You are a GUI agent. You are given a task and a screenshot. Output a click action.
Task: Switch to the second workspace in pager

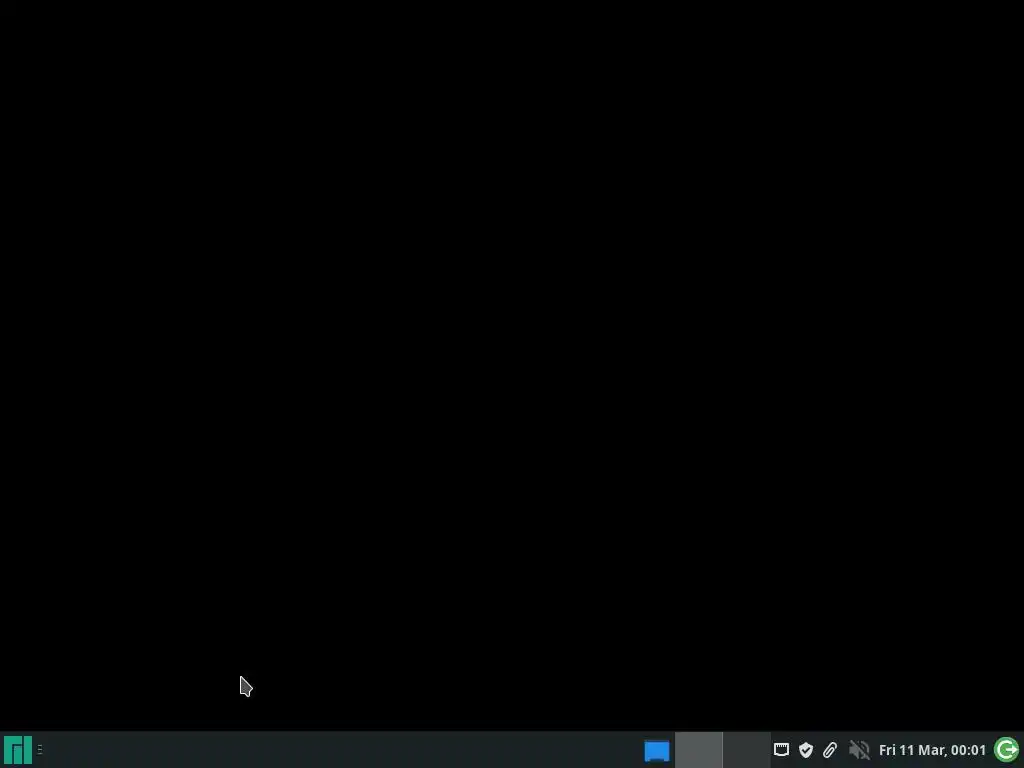click(x=747, y=750)
